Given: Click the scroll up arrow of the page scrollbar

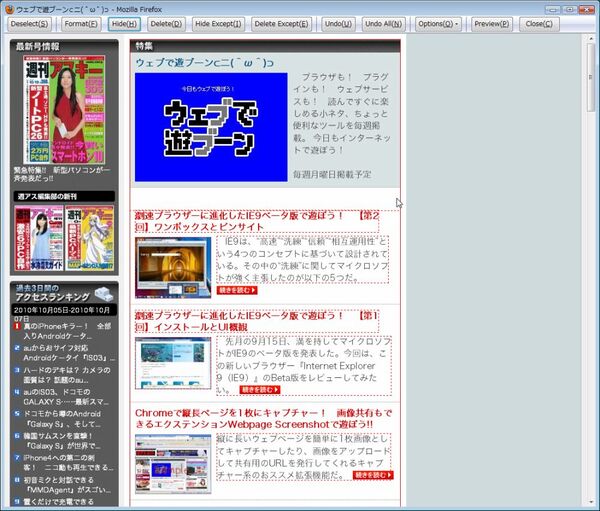Looking at the screenshot, I should tap(591, 38).
